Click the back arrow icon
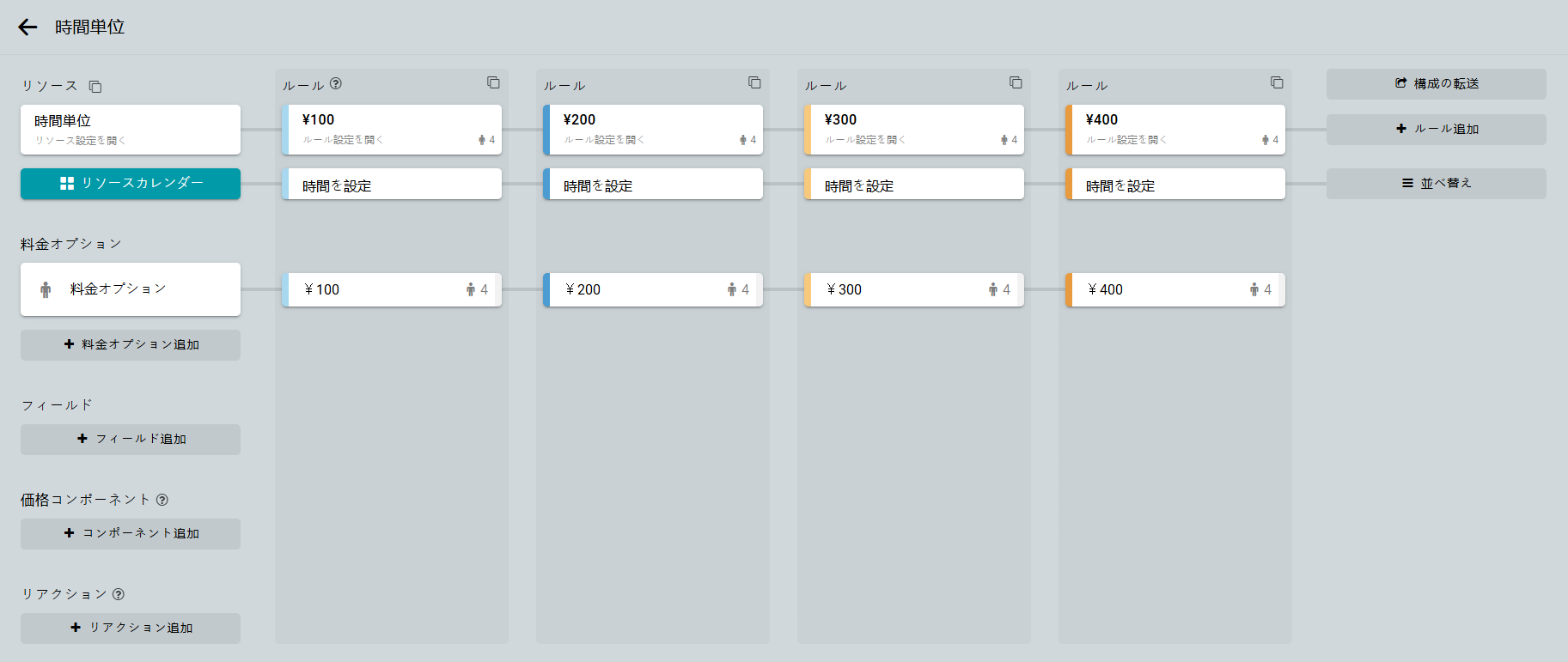Image resolution: width=1568 pixels, height=662 pixels. point(27,27)
